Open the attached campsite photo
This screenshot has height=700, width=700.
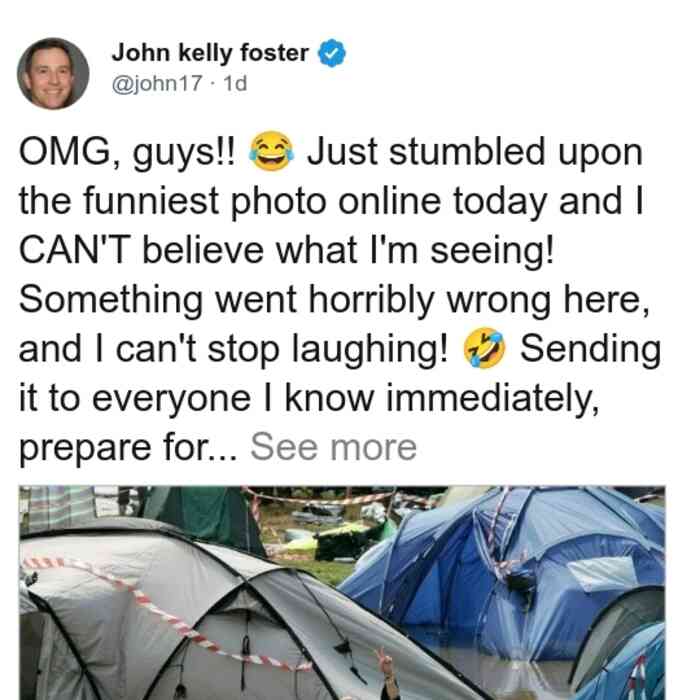(342, 592)
